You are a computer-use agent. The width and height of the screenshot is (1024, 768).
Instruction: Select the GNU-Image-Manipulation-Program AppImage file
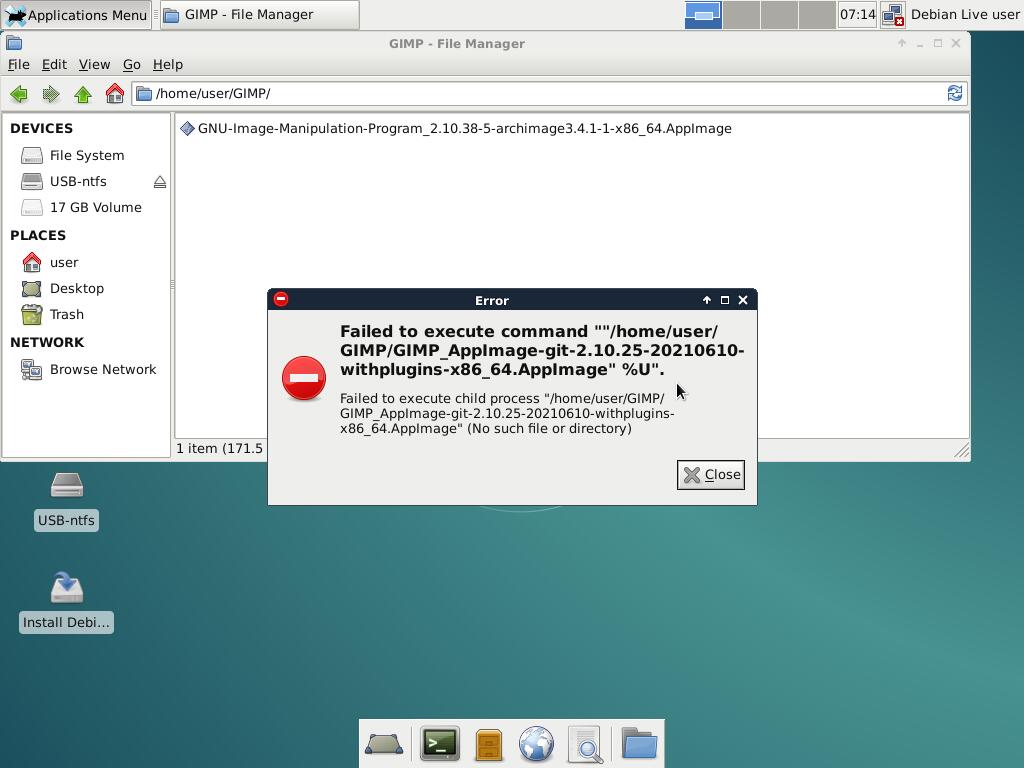point(456,129)
